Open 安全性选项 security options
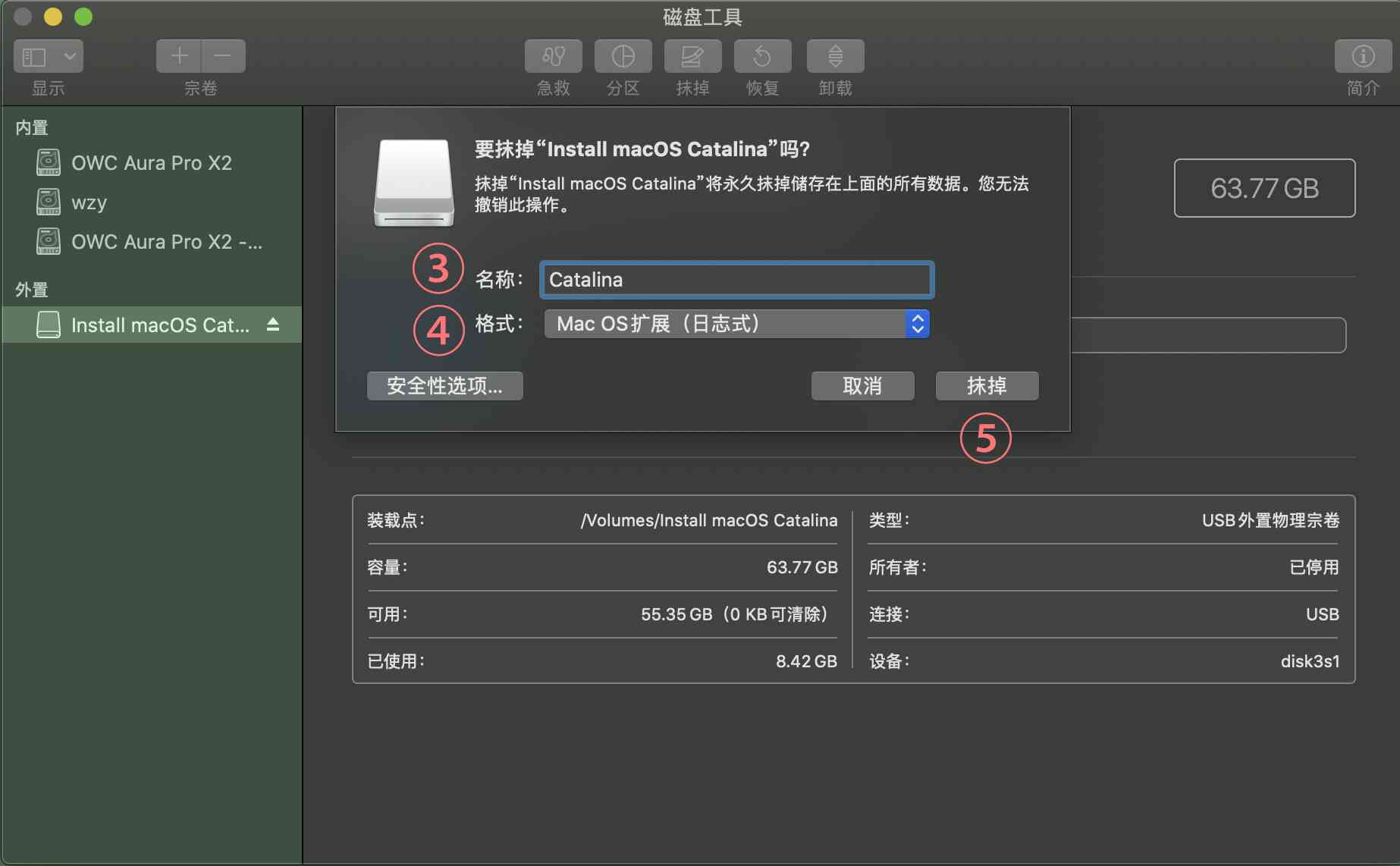The image size is (1400, 866). pos(444,386)
